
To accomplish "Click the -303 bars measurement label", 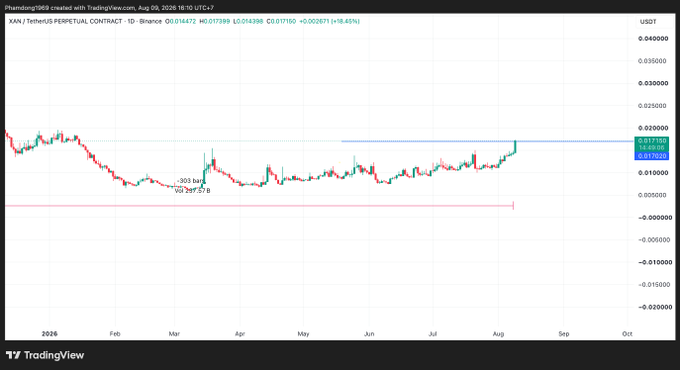I will click(x=191, y=180).
